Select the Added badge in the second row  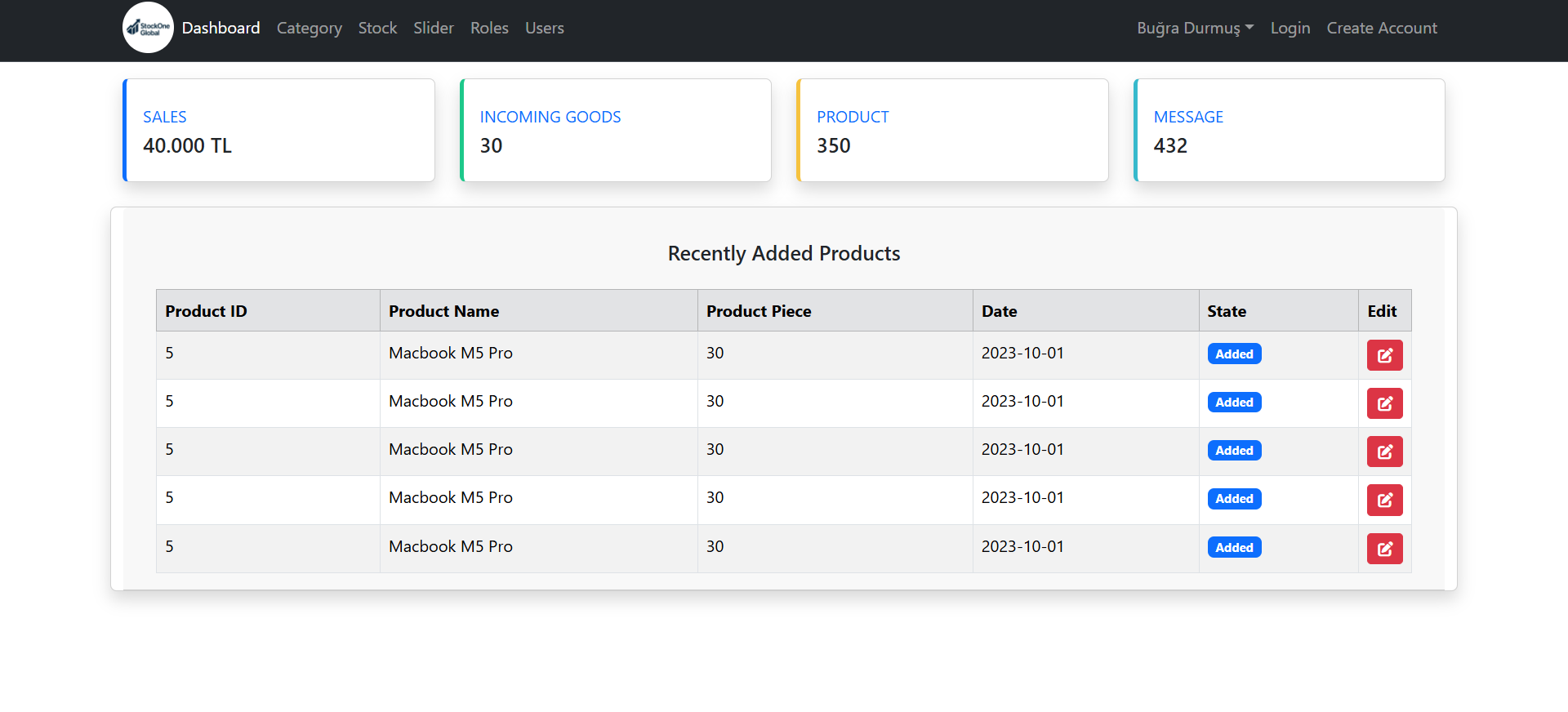[x=1234, y=402]
